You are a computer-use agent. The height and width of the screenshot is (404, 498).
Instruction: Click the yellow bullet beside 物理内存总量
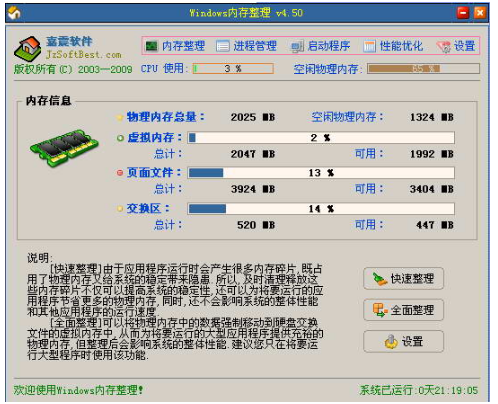click(120, 117)
